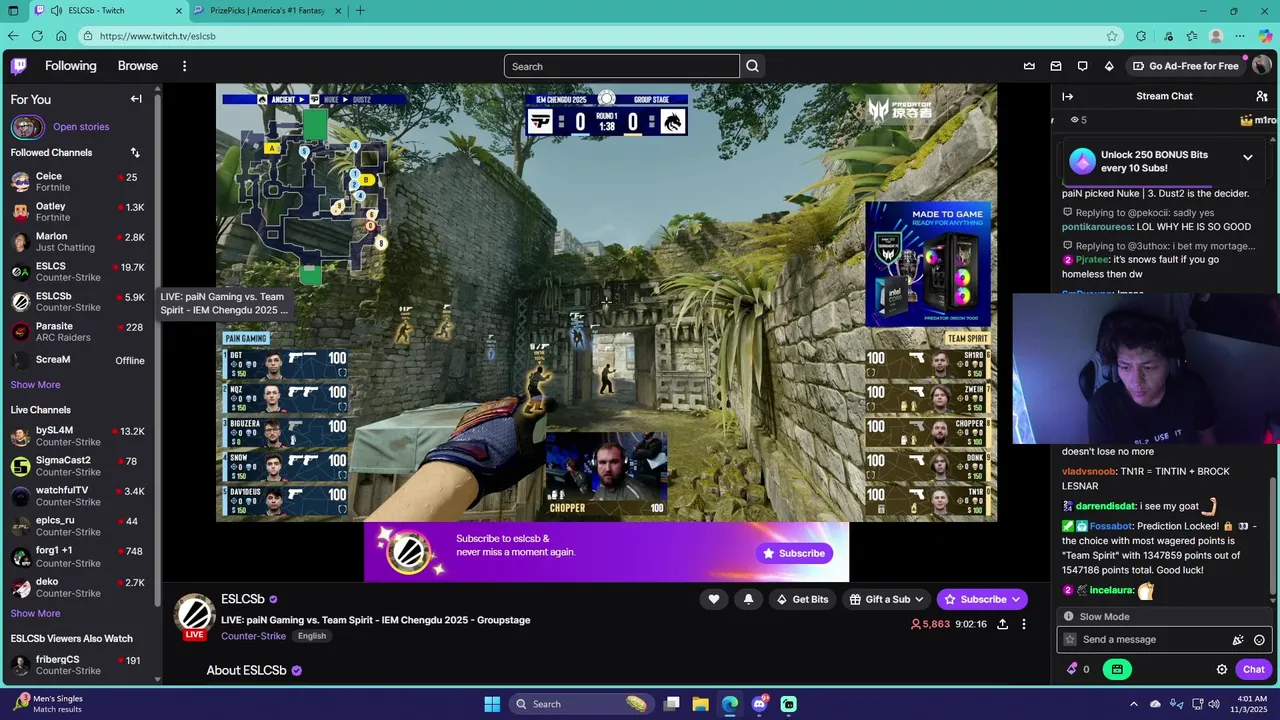This screenshot has width=1280, height=720.
Task: Close the PrizePicks tab
Action: [x=338, y=10]
